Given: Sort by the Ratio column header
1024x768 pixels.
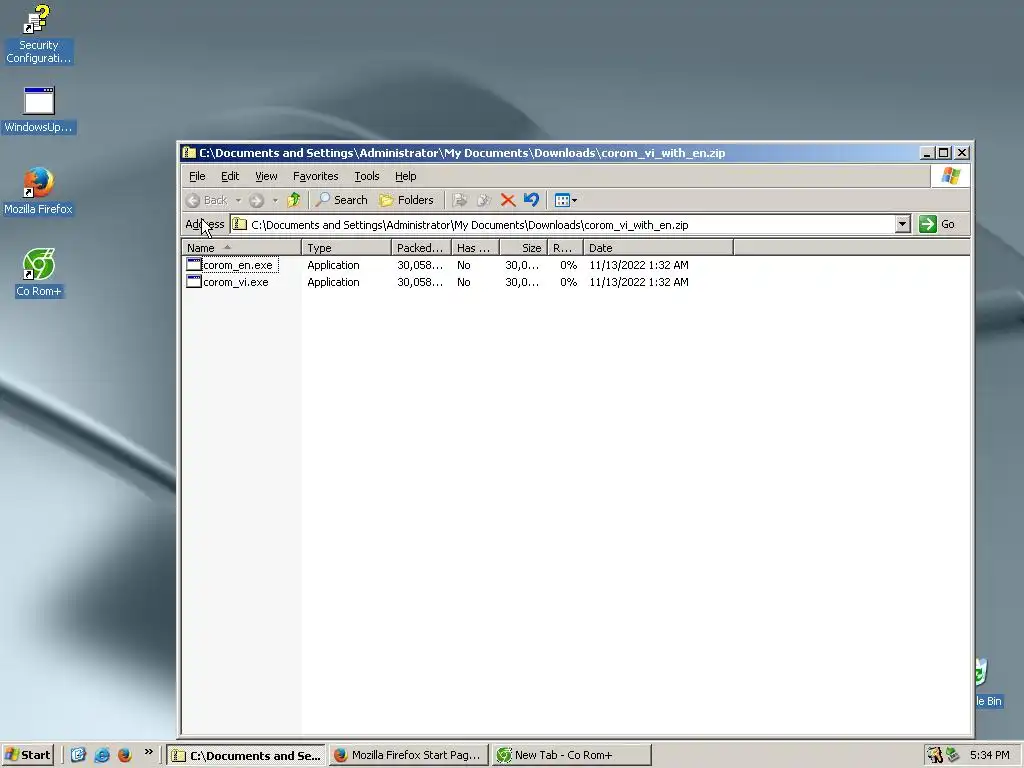Looking at the screenshot, I should click(x=565, y=248).
